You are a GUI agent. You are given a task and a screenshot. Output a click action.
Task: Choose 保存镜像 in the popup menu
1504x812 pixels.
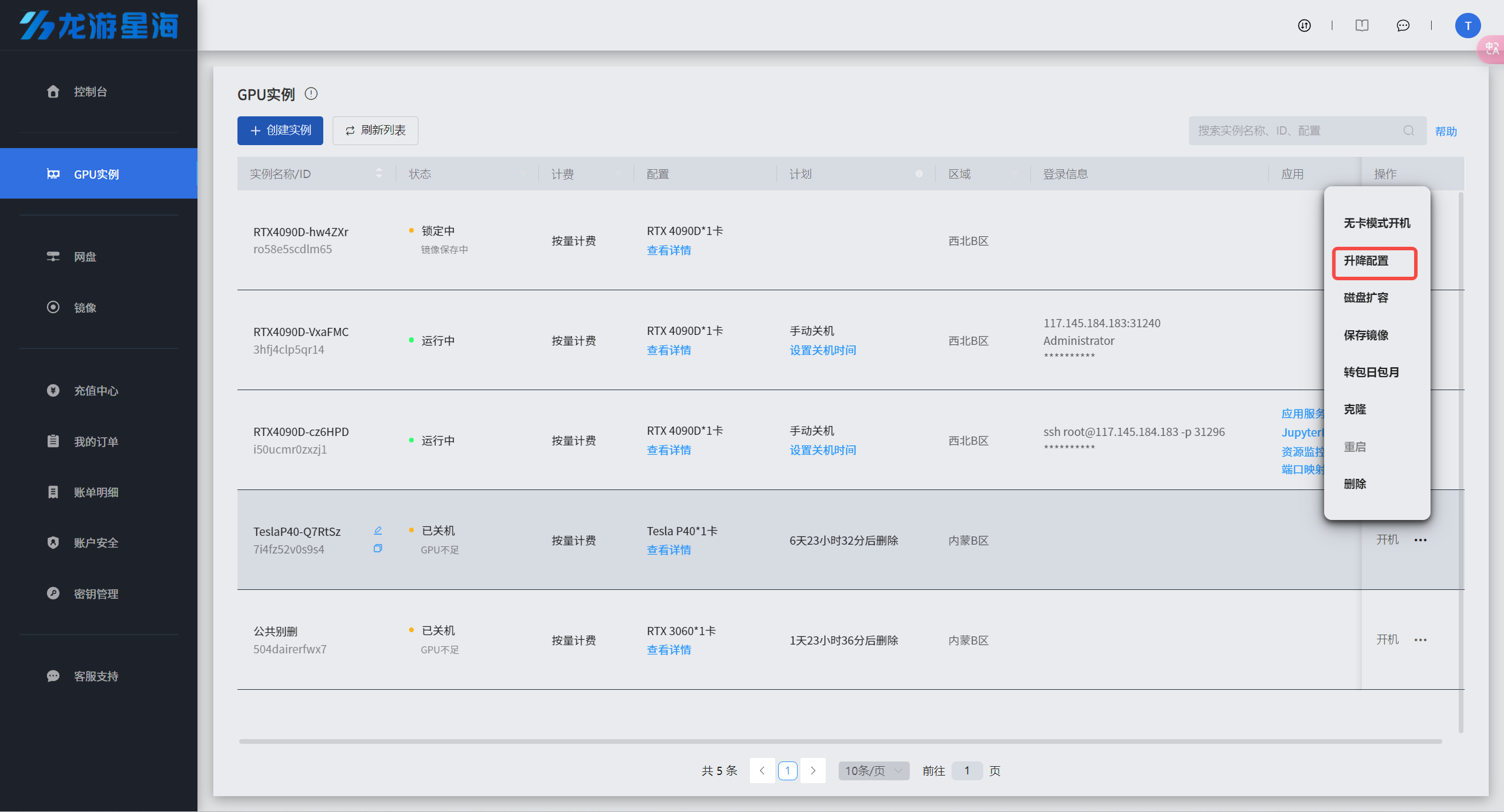pos(1366,335)
